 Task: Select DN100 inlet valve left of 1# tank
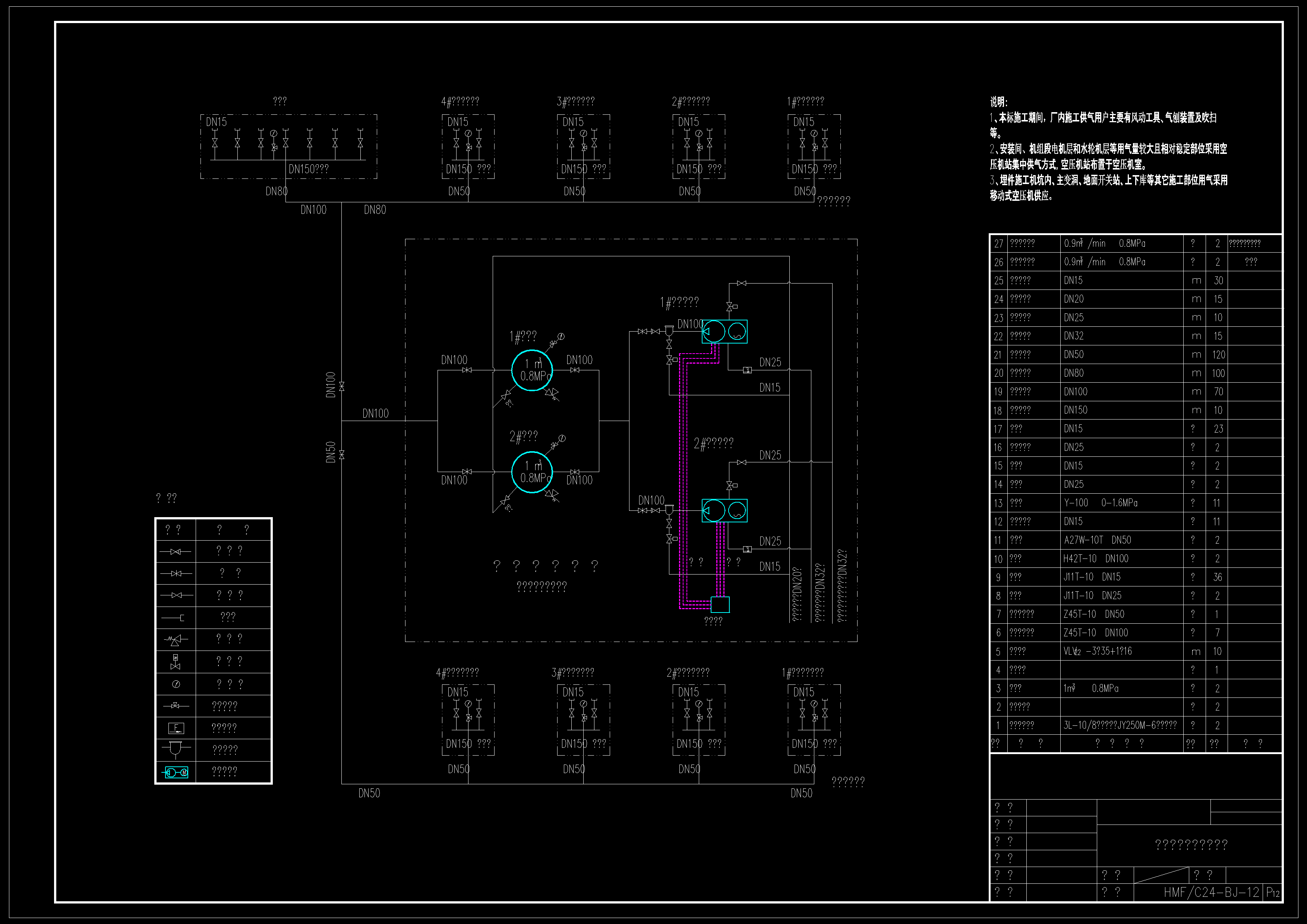(x=467, y=370)
